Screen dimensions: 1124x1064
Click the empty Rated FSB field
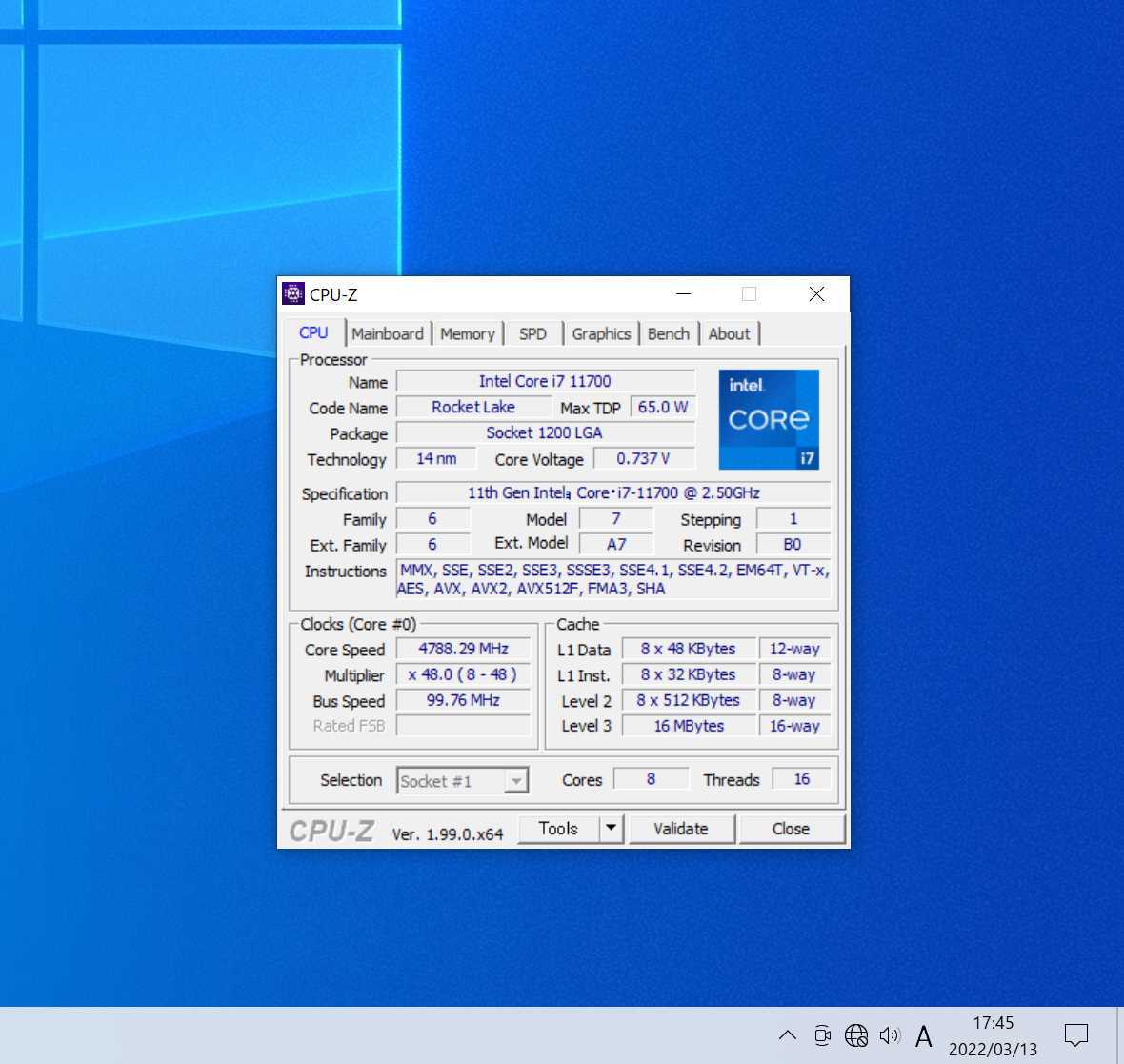point(463,726)
